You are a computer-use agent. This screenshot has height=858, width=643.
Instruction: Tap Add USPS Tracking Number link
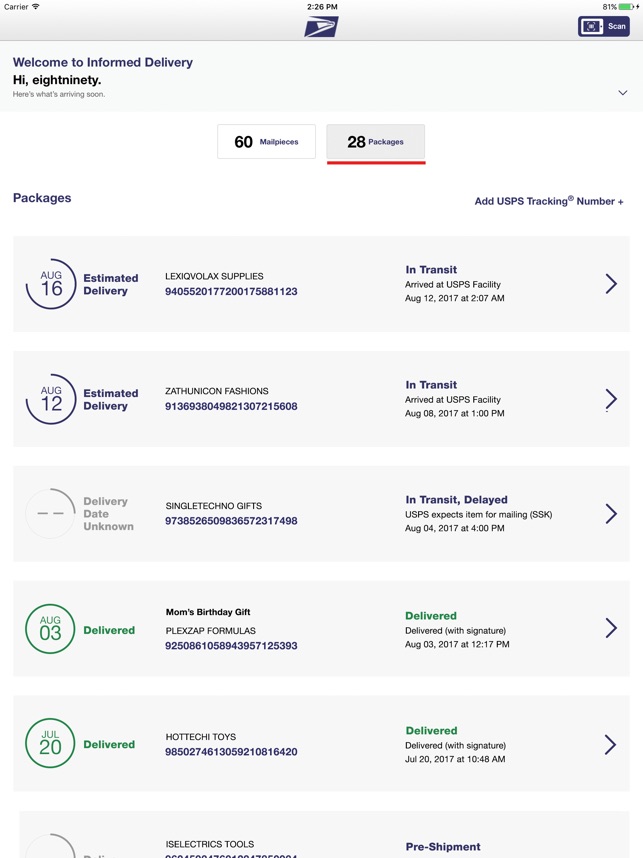point(548,201)
